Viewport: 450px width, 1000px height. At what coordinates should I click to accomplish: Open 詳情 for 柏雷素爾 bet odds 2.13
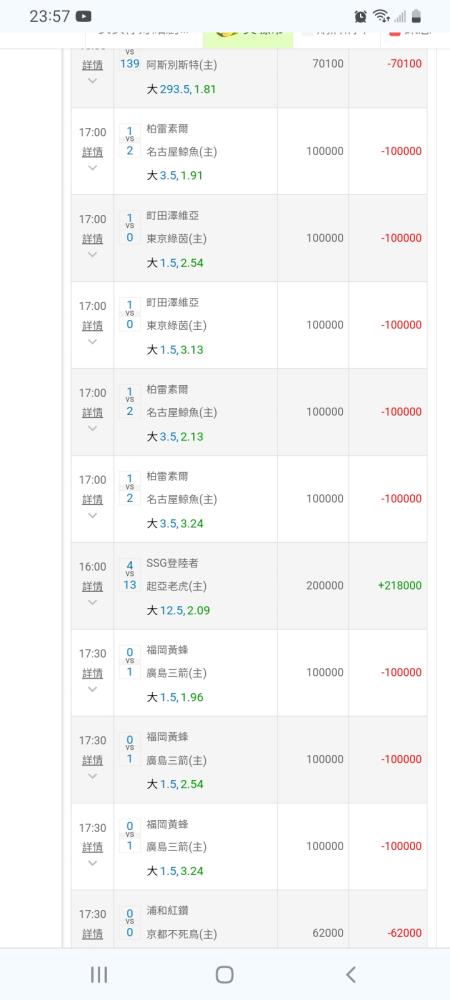[x=92, y=413]
